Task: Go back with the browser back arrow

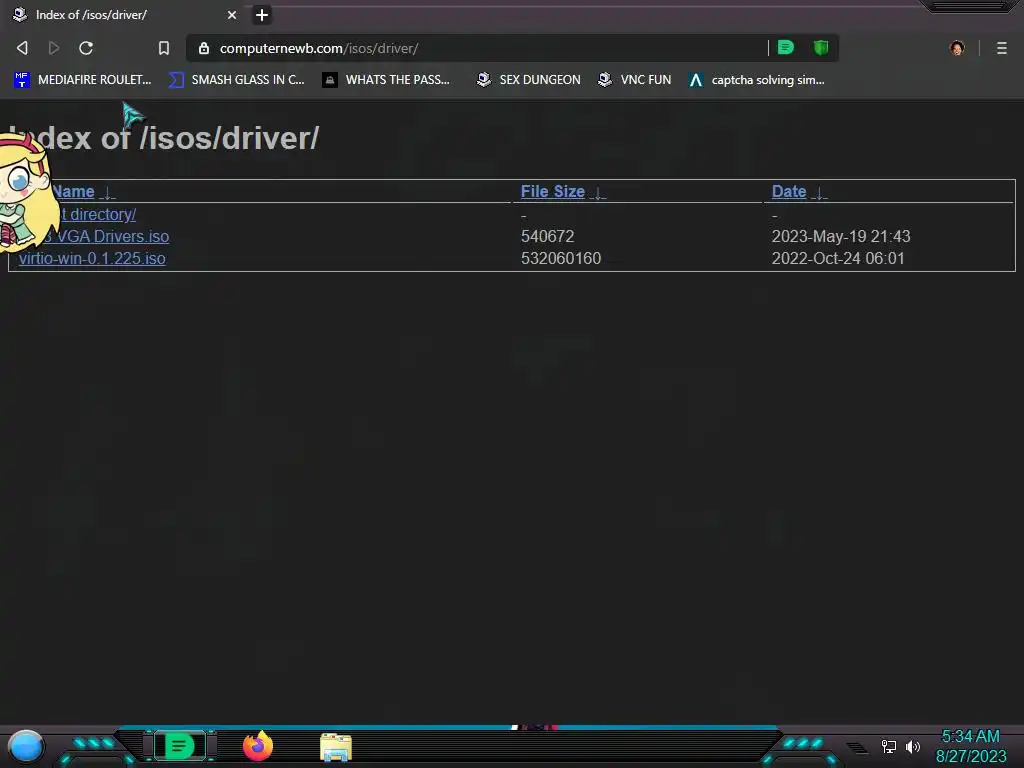Action: (x=22, y=48)
